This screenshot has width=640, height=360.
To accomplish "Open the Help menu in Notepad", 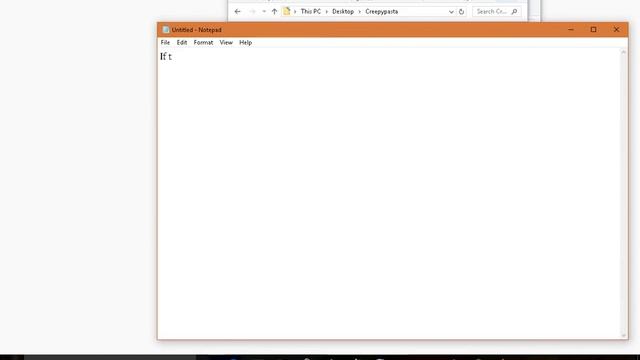I will tap(245, 42).
